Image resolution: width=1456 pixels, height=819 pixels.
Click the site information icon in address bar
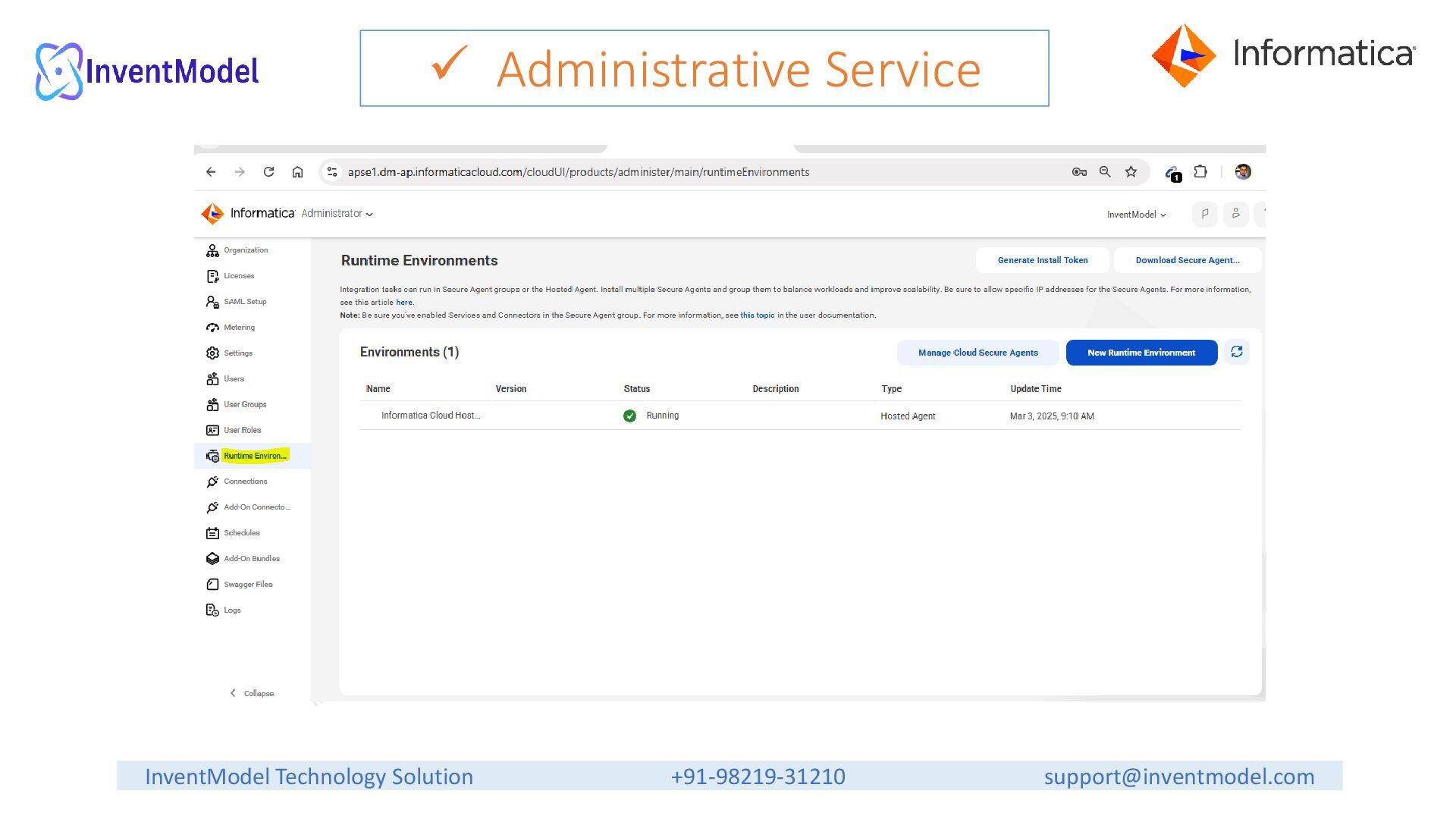(332, 172)
